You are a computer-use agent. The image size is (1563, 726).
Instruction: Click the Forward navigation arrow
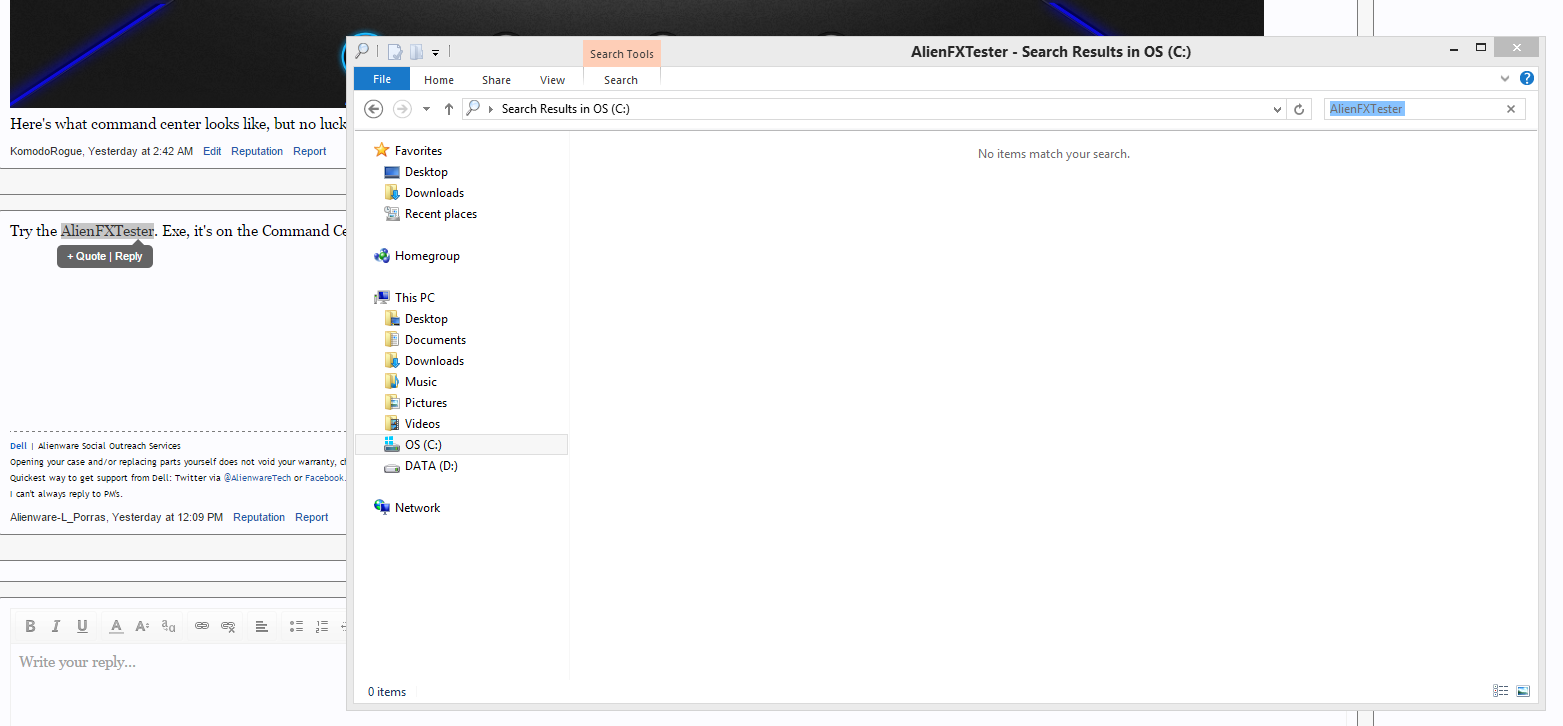(x=402, y=109)
